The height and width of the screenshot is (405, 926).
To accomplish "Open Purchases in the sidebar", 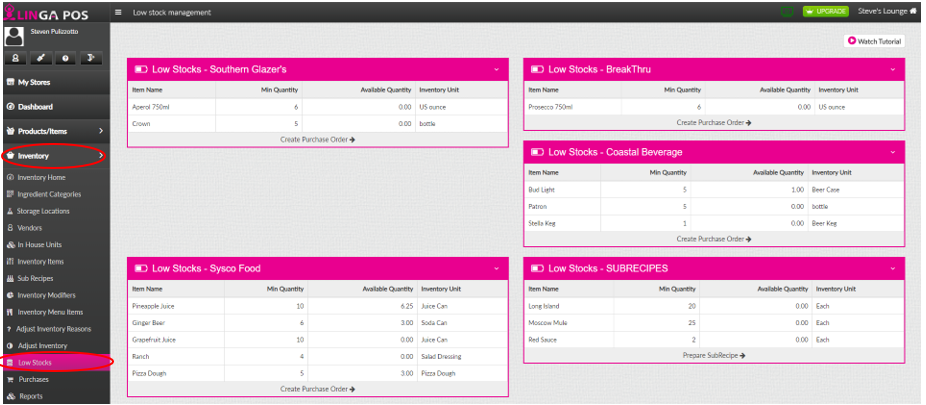I will (x=33, y=379).
